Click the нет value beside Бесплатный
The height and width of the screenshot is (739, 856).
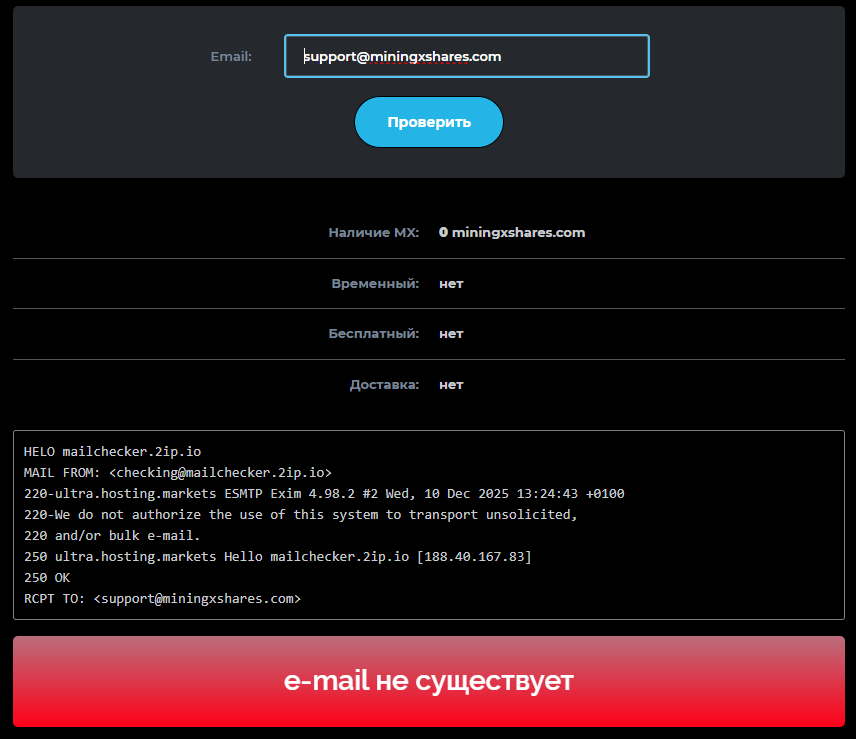[x=451, y=334]
